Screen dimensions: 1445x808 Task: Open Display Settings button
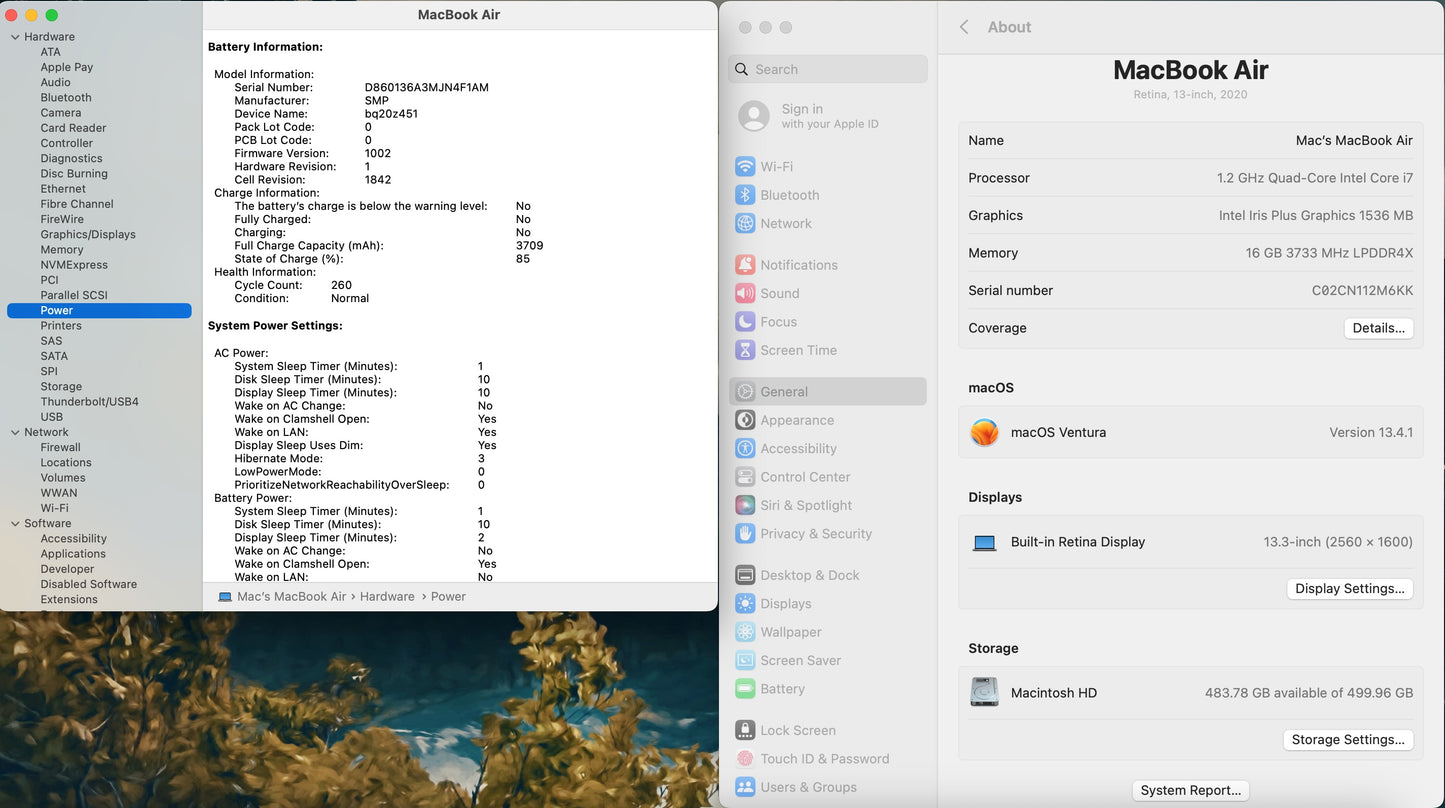point(1349,589)
